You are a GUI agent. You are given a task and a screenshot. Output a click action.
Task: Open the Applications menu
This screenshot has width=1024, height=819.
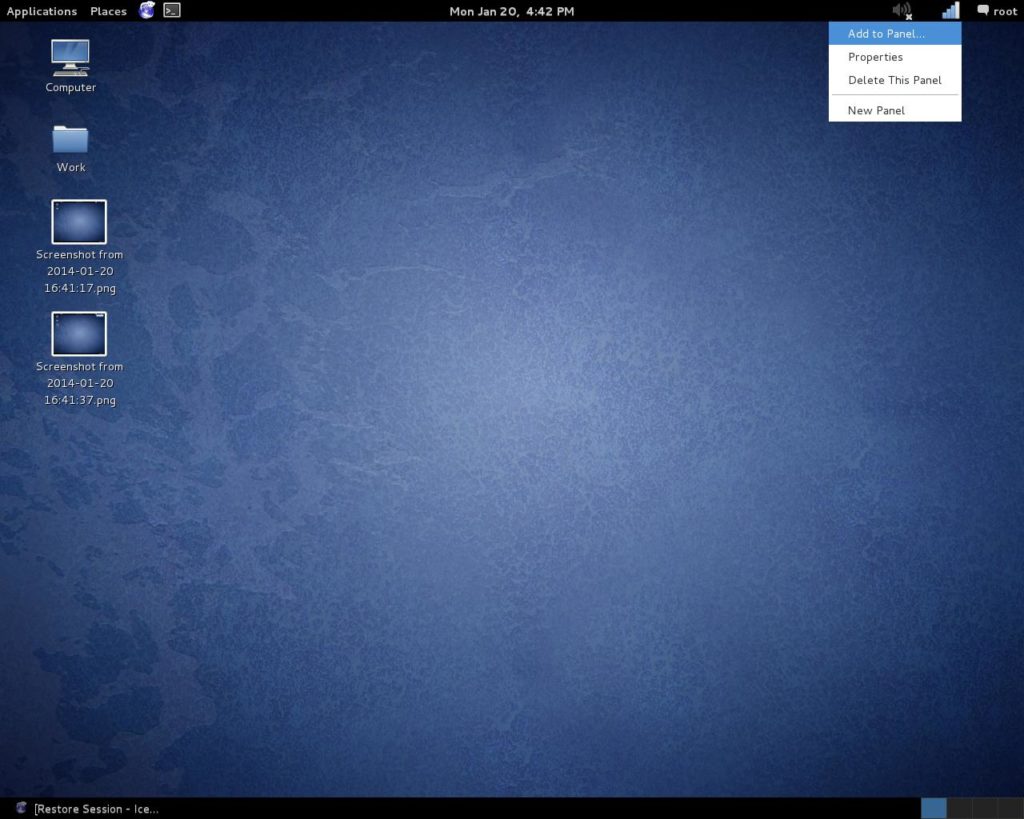coord(41,11)
